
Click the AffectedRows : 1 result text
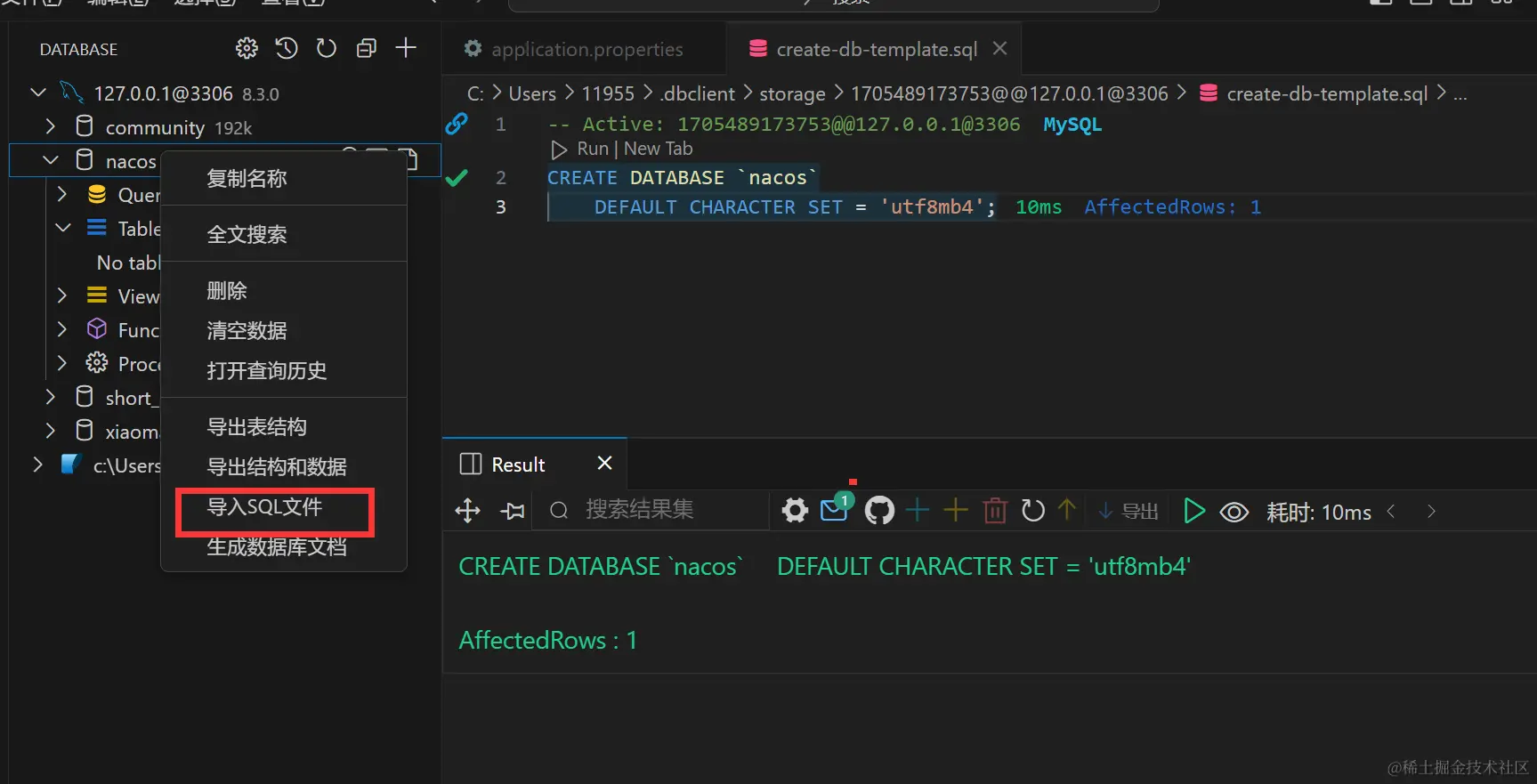tap(548, 640)
